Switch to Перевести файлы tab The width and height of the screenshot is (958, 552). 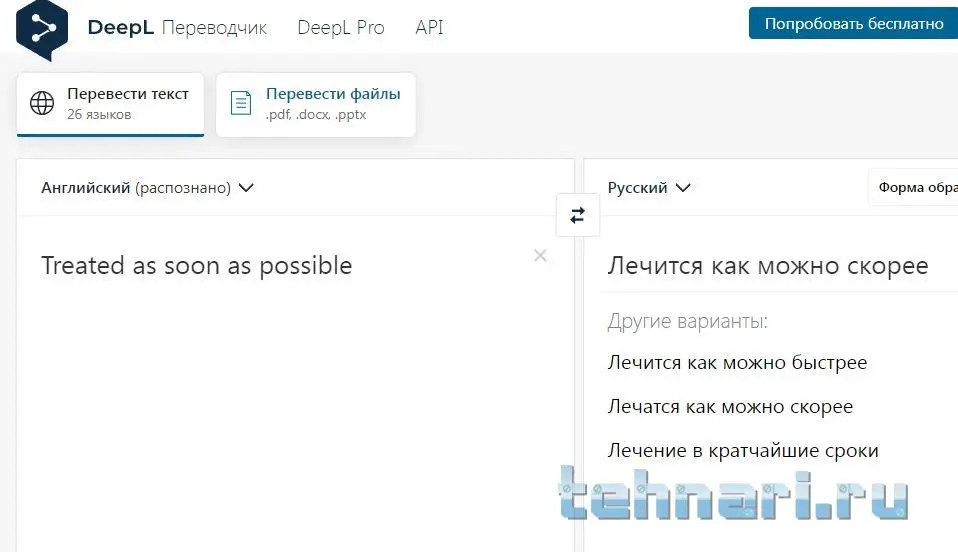pos(316,104)
